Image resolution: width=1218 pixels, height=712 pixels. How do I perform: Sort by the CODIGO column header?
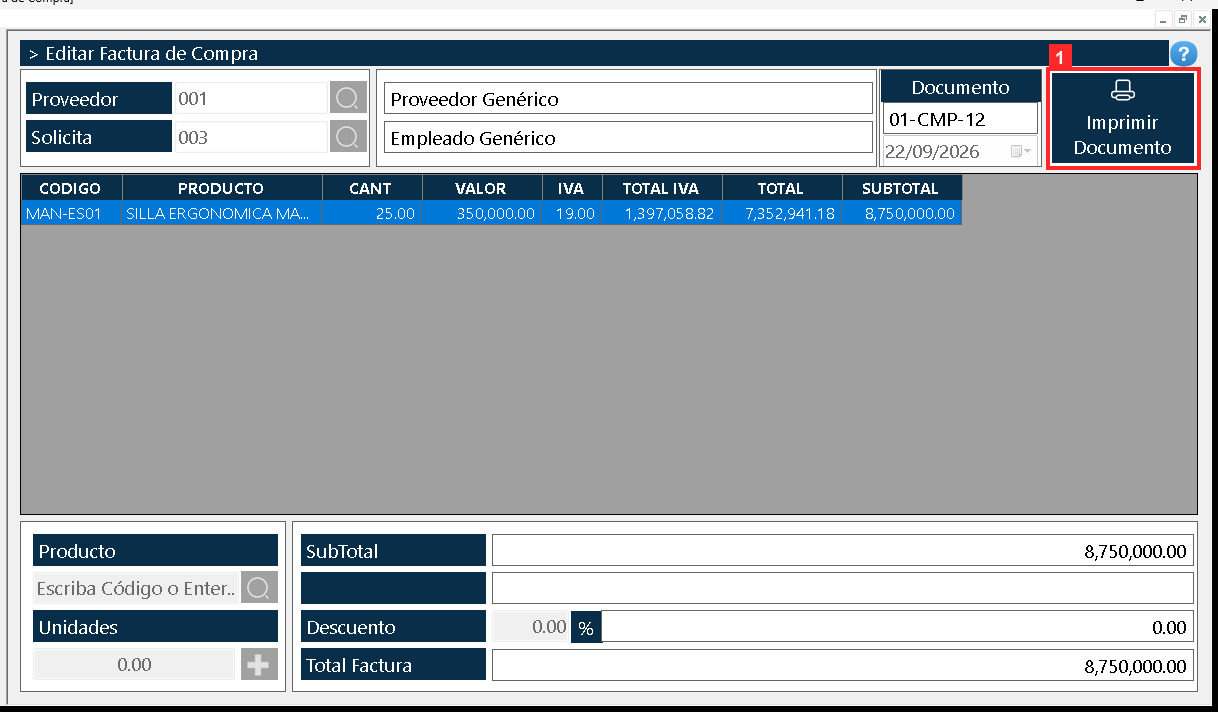pyautogui.click(x=71, y=188)
